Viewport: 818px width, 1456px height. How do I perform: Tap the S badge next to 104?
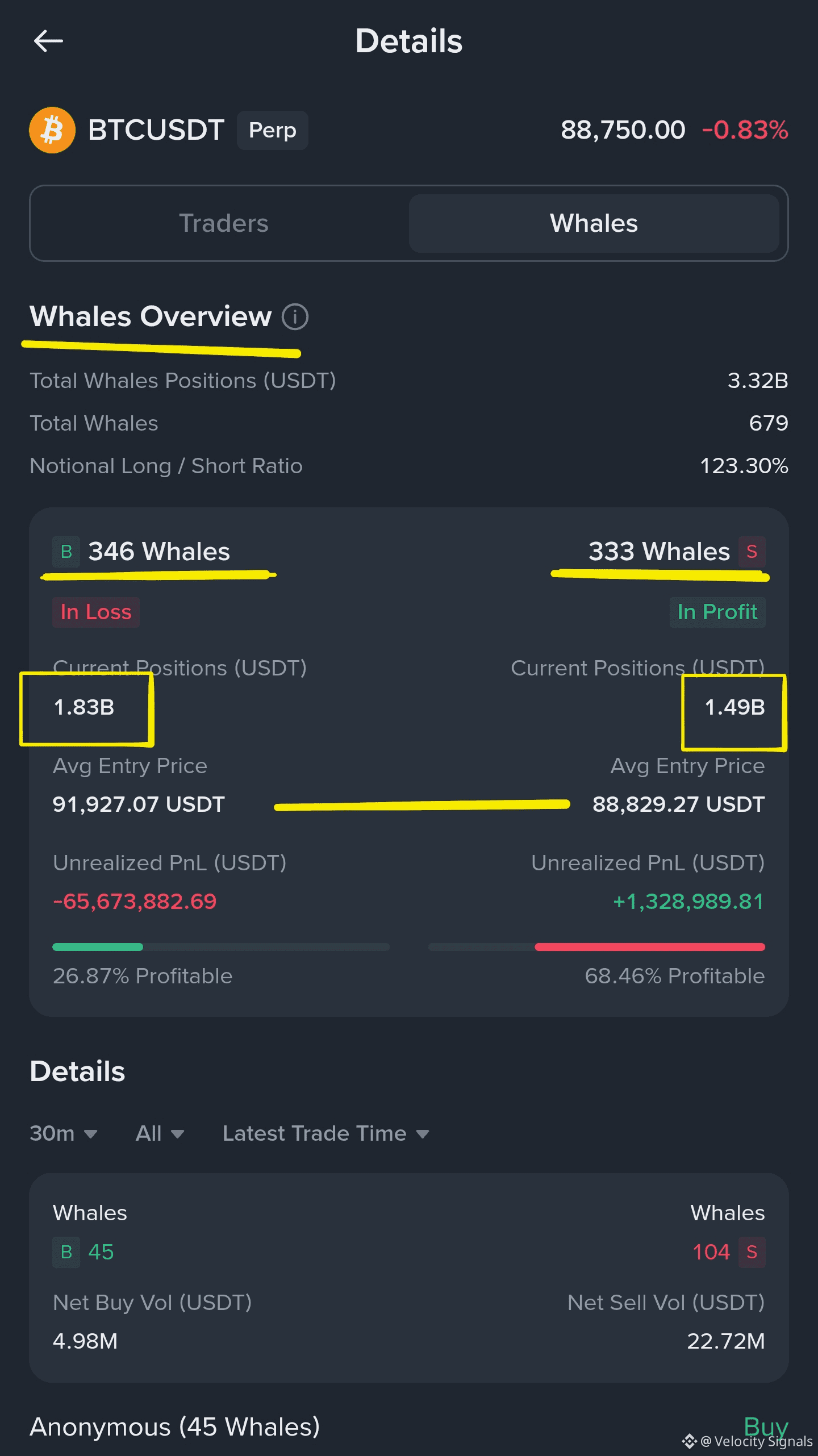click(752, 1252)
